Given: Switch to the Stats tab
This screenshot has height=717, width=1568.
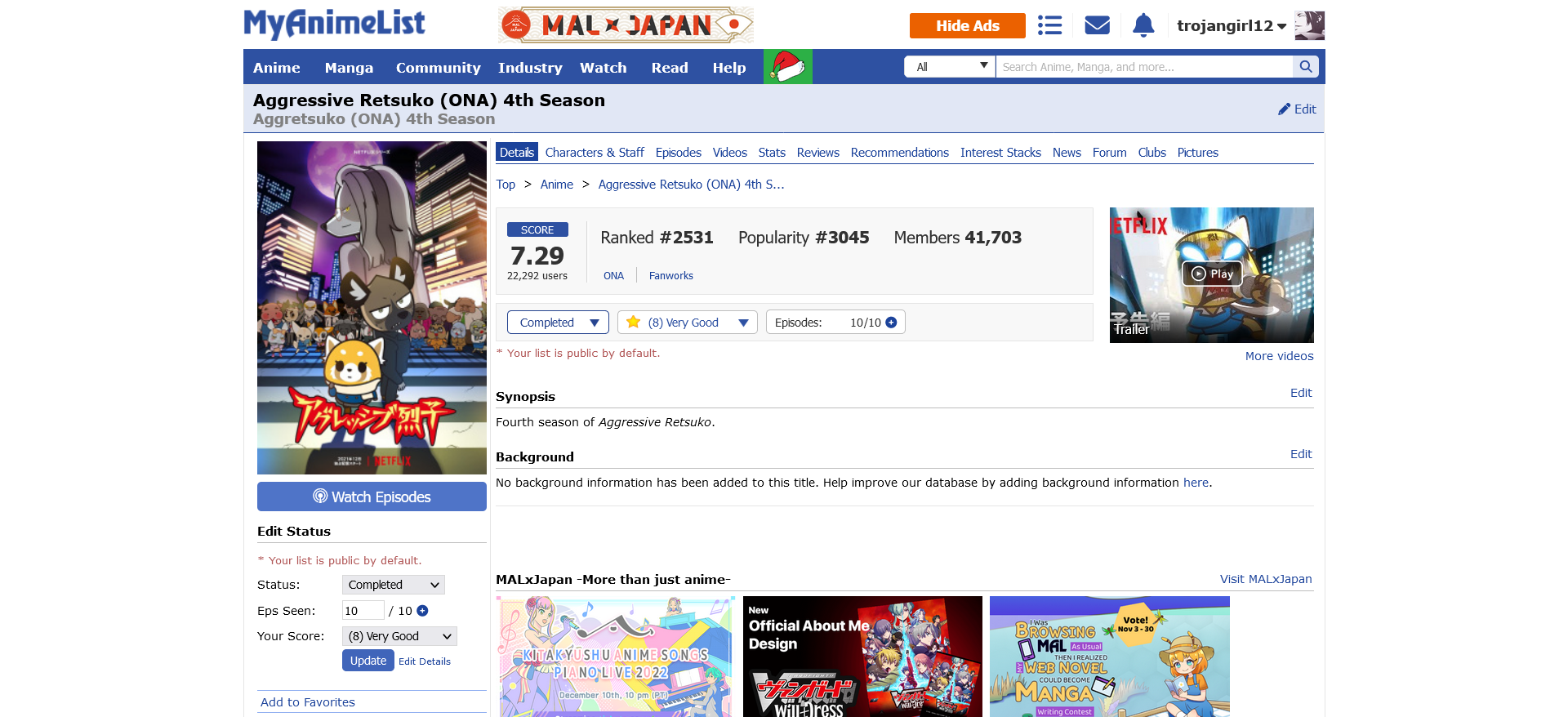Looking at the screenshot, I should click(x=772, y=153).
